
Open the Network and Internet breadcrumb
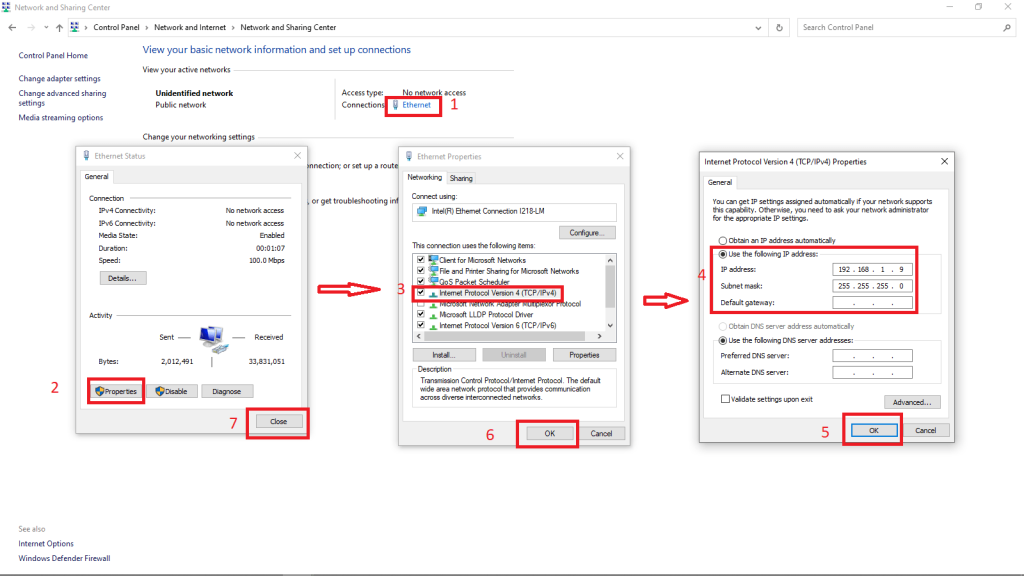click(x=190, y=27)
